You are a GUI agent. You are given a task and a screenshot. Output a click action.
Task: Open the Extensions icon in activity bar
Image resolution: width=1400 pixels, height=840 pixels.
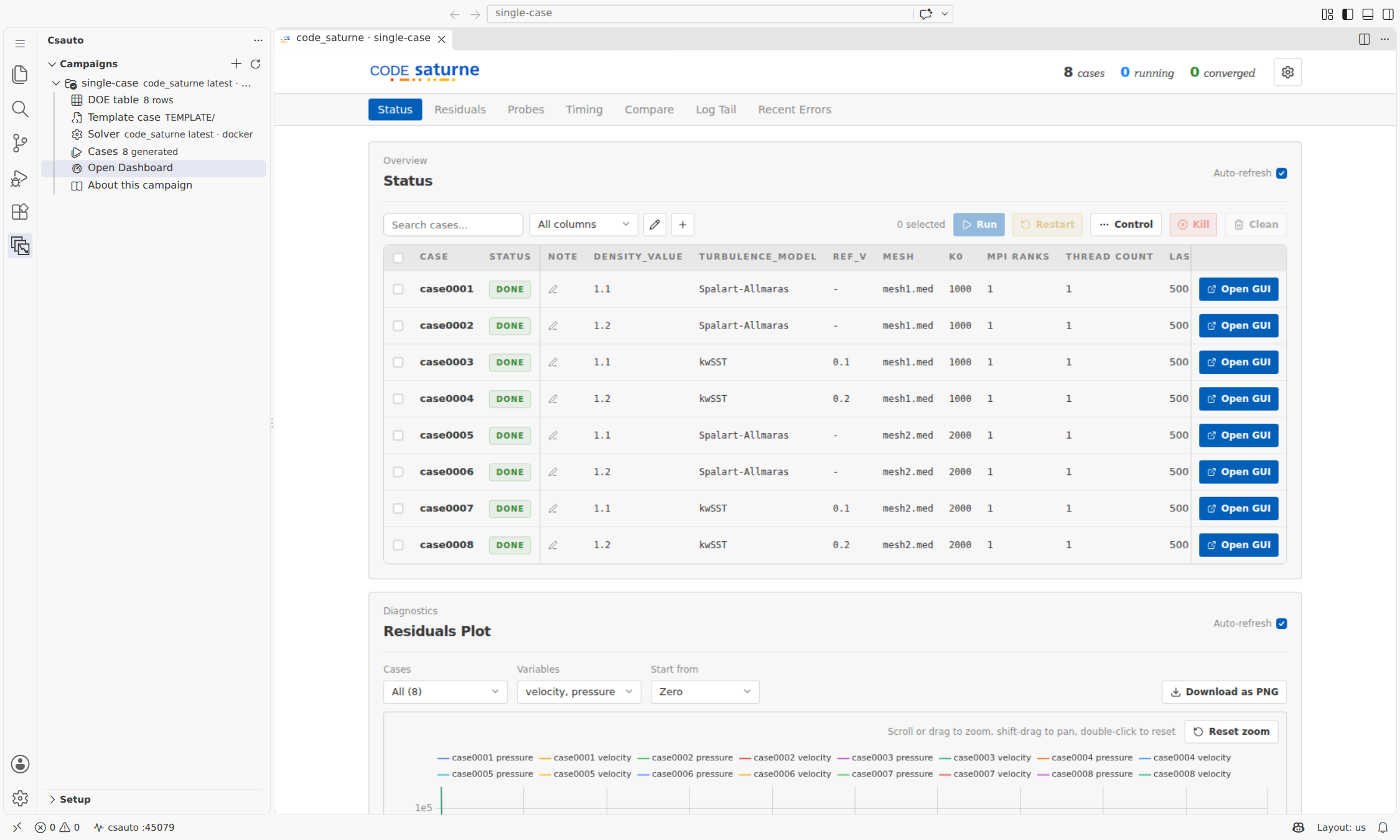(20, 212)
